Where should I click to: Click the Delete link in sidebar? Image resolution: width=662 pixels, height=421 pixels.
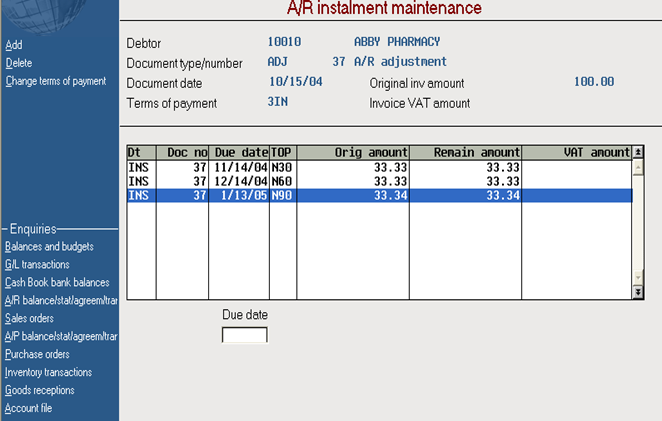point(19,63)
